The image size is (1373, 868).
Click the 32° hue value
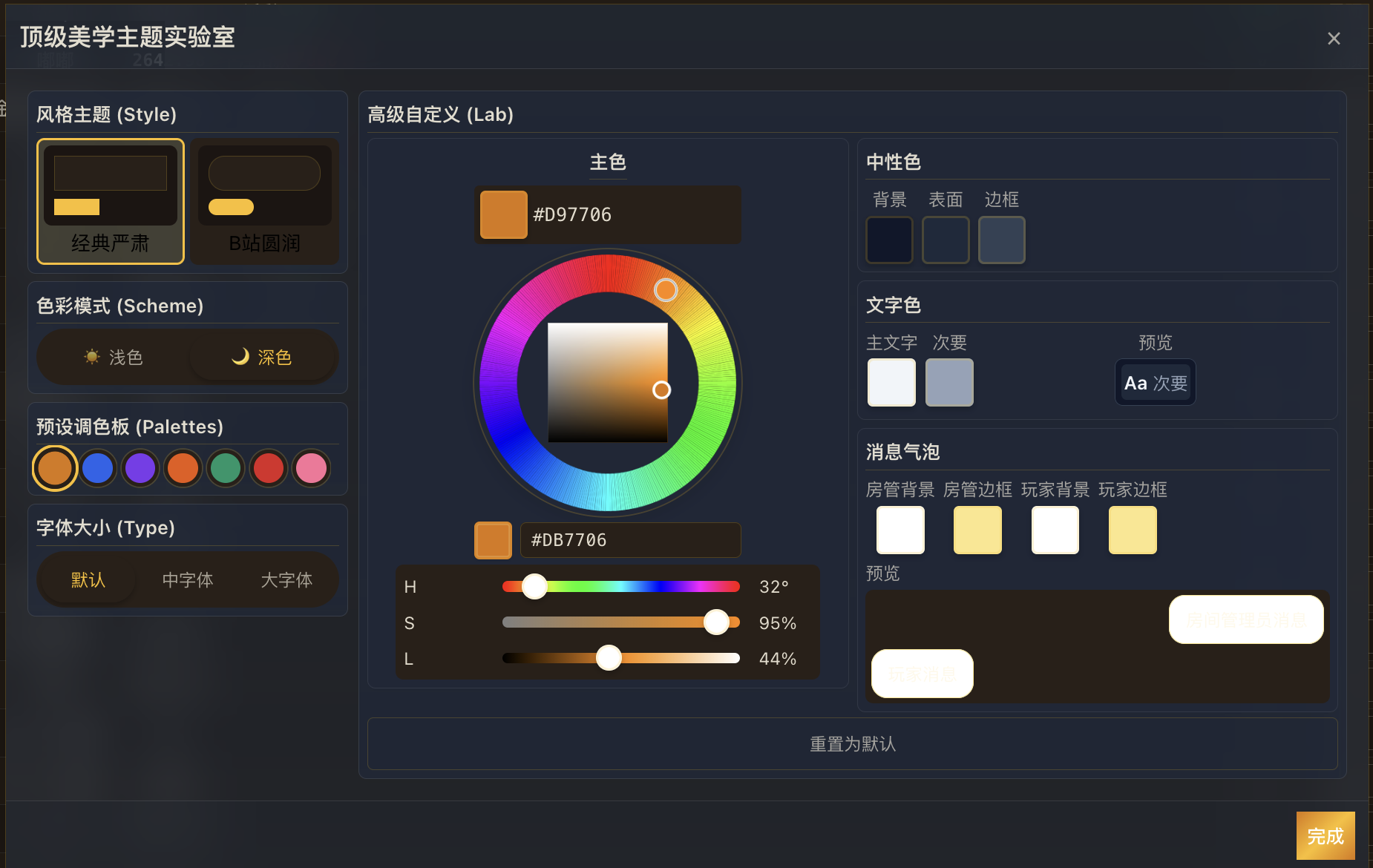tap(774, 587)
